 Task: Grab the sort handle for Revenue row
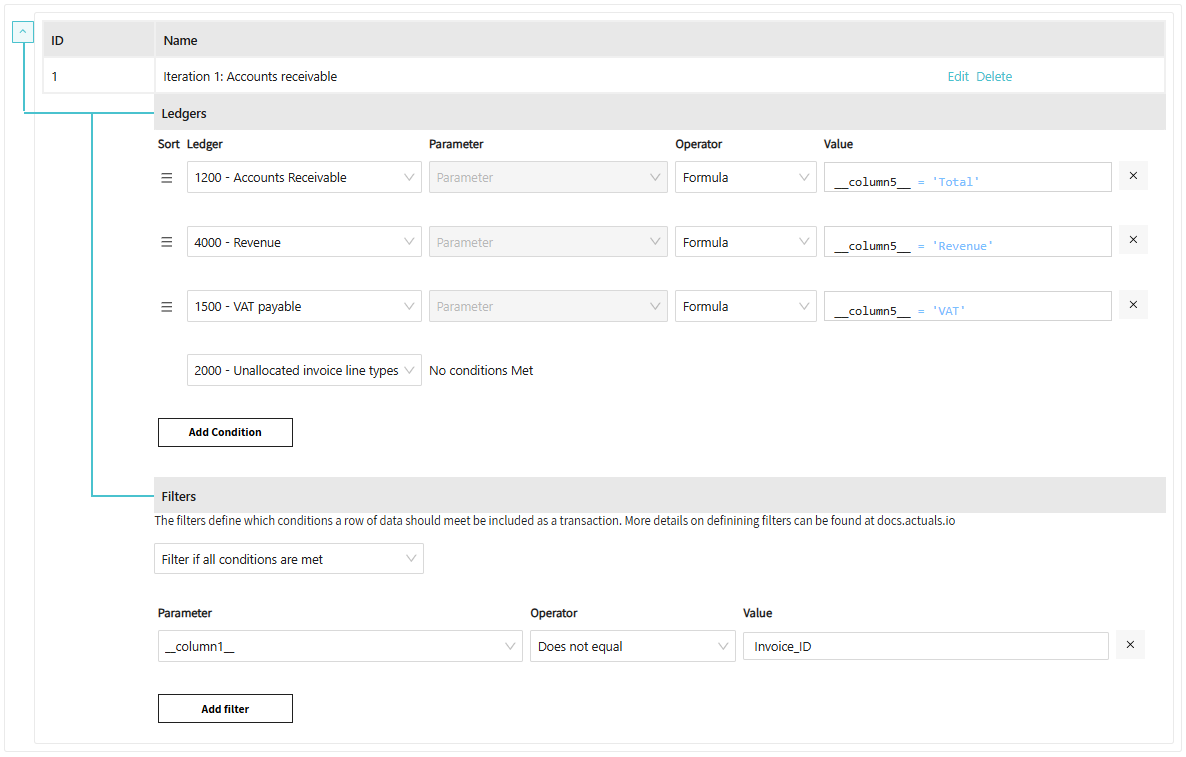(167, 242)
